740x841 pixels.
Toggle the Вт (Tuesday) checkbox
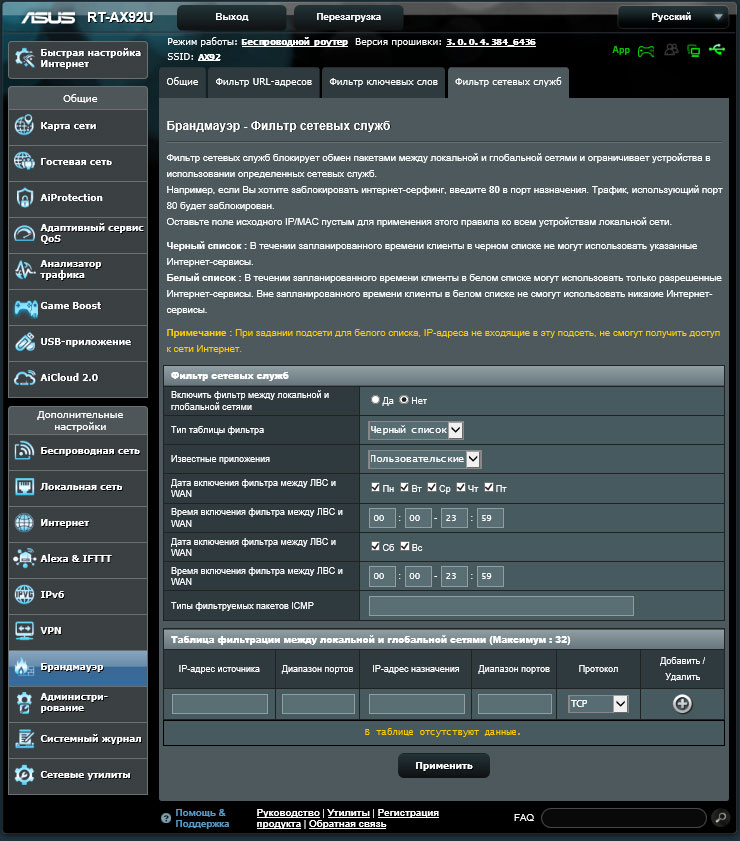pyautogui.click(x=404, y=487)
